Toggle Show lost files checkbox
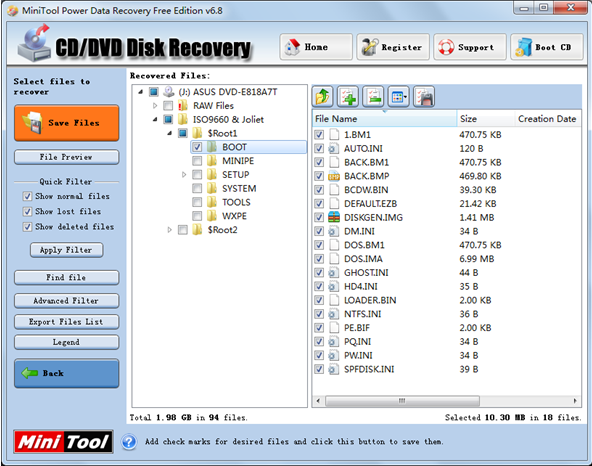Screen dimensions: 592x466 coord(27,211)
